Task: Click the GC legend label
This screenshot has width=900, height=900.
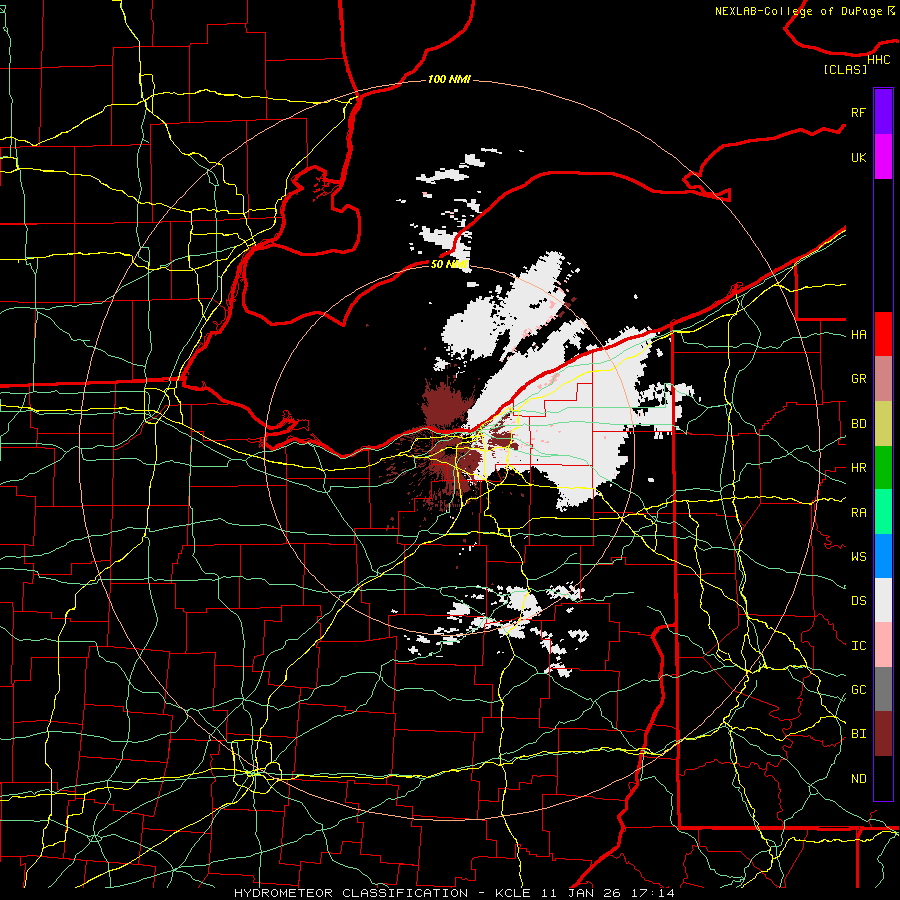Action: click(859, 690)
